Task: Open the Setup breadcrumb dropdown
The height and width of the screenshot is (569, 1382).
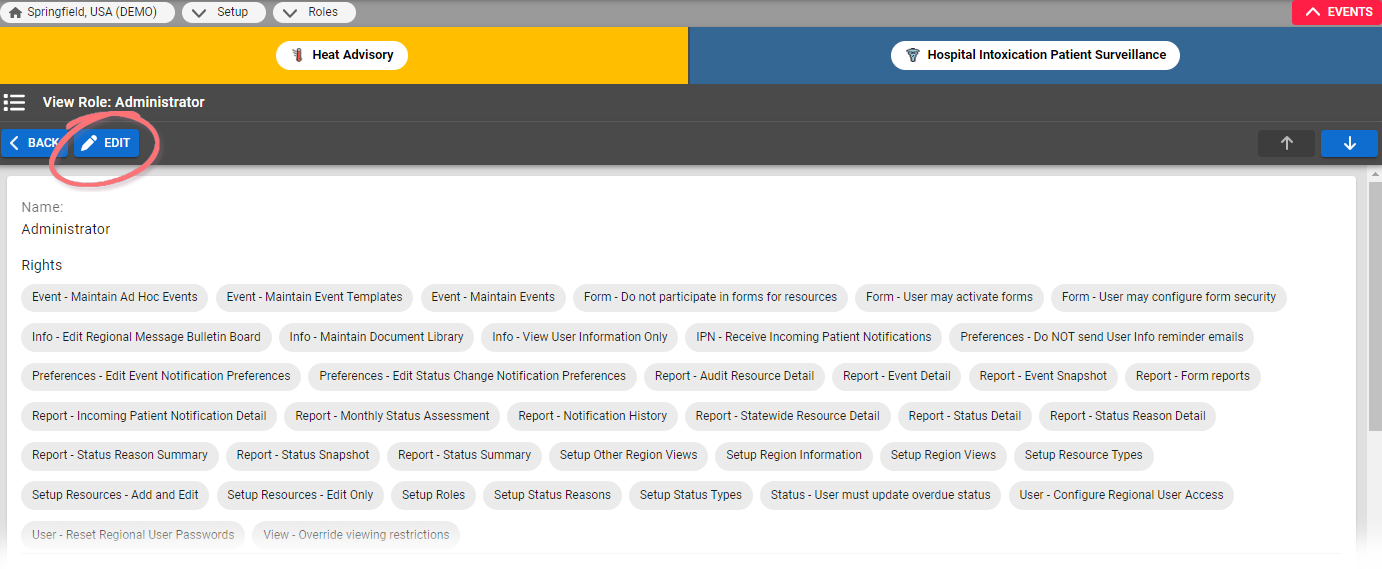Action: coord(223,12)
